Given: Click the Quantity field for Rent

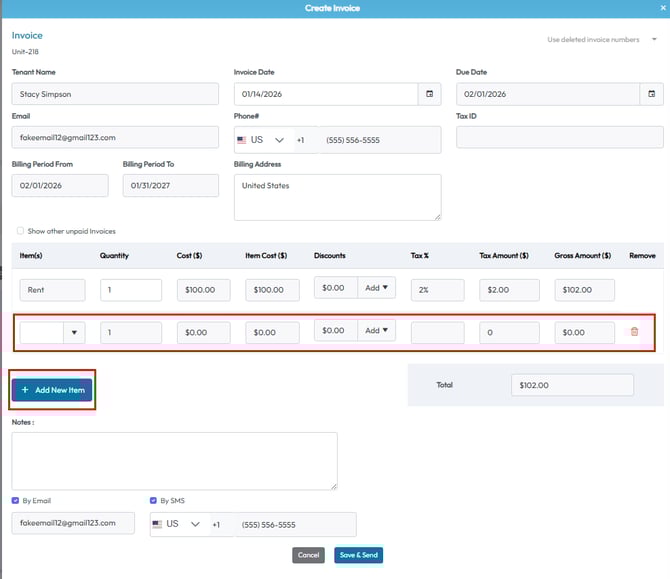Looking at the screenshot, I should (x=131, y=289).
